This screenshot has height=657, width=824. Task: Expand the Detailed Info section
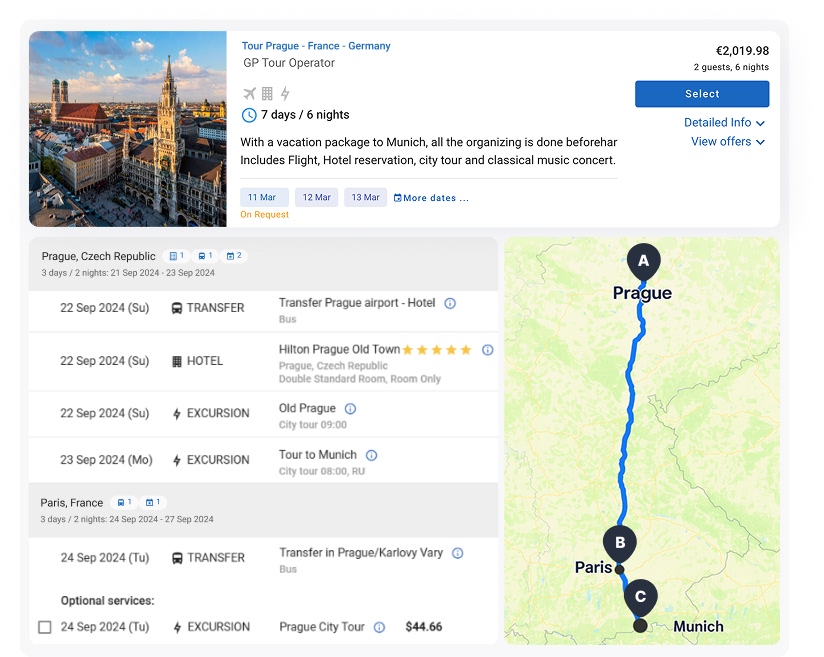point(725,122)
